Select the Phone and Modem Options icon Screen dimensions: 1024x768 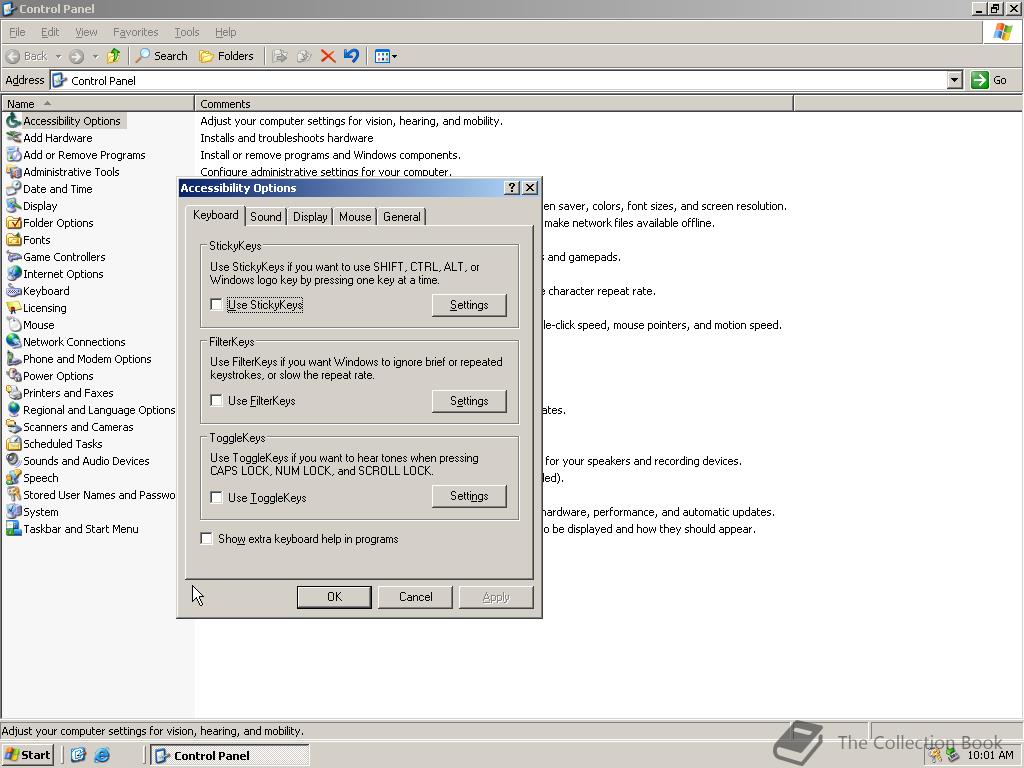tap(13, 359)
